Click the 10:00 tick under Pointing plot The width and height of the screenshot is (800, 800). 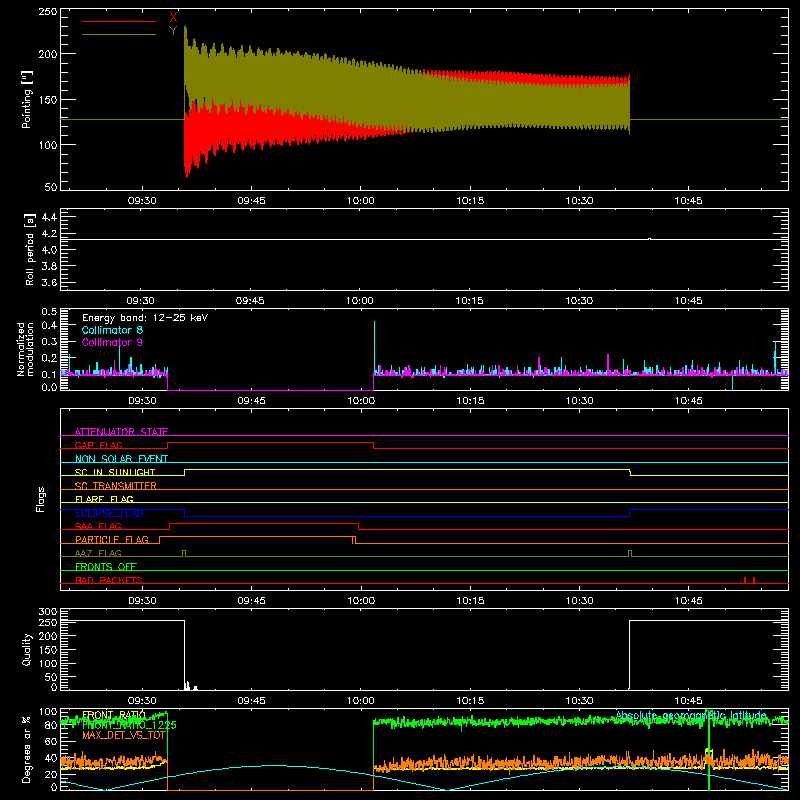pos(361,201)
